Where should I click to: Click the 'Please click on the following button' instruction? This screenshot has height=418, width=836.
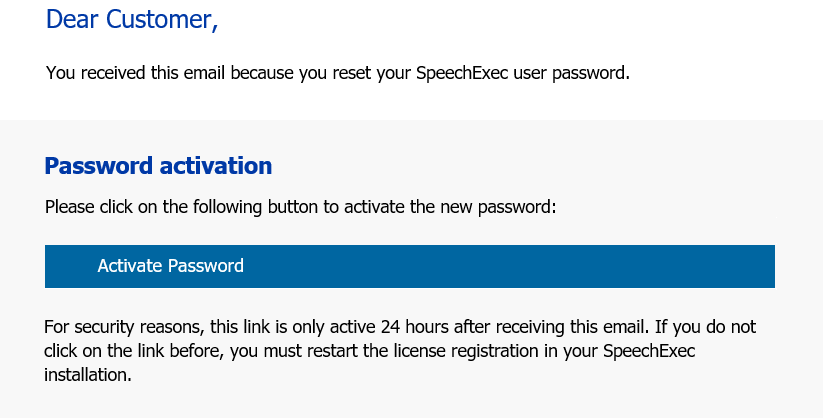click(x=300, y=207)
